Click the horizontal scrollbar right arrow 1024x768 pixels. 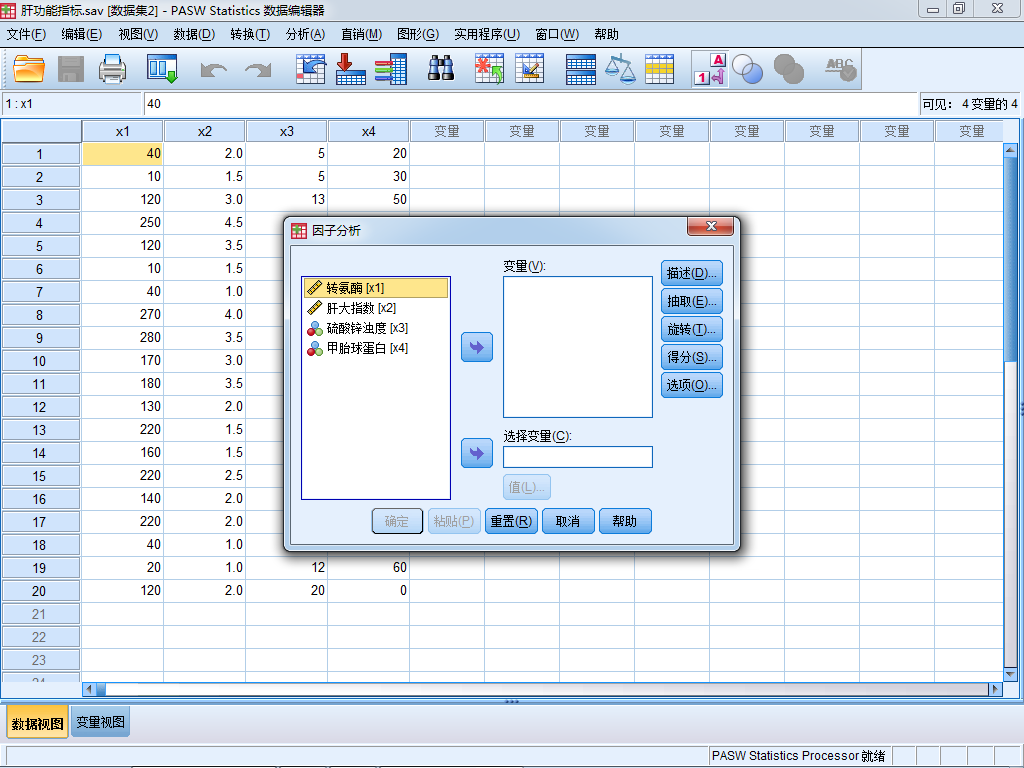point(995,688)
